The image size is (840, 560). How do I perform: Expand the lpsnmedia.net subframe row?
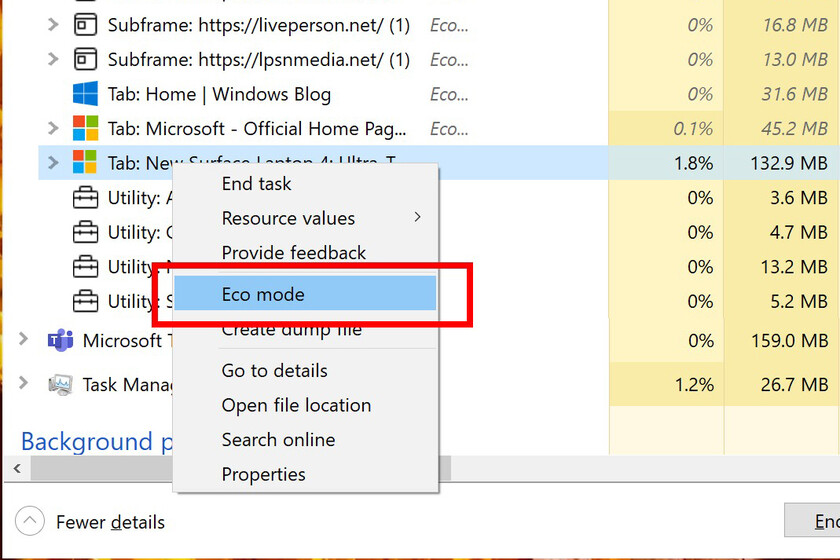tap(53, 59)
